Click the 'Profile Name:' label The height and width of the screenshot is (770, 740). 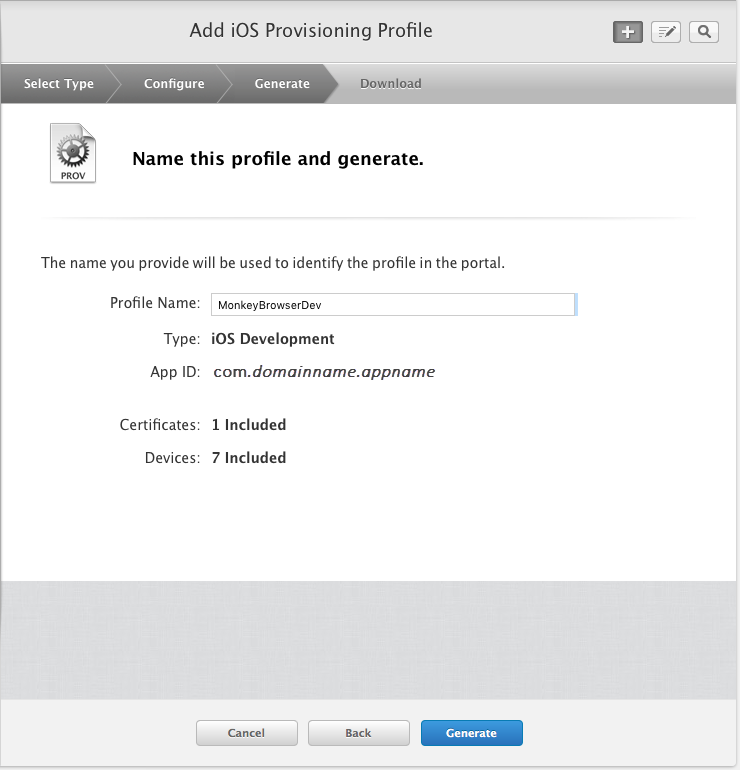click(x=155, y=303)
